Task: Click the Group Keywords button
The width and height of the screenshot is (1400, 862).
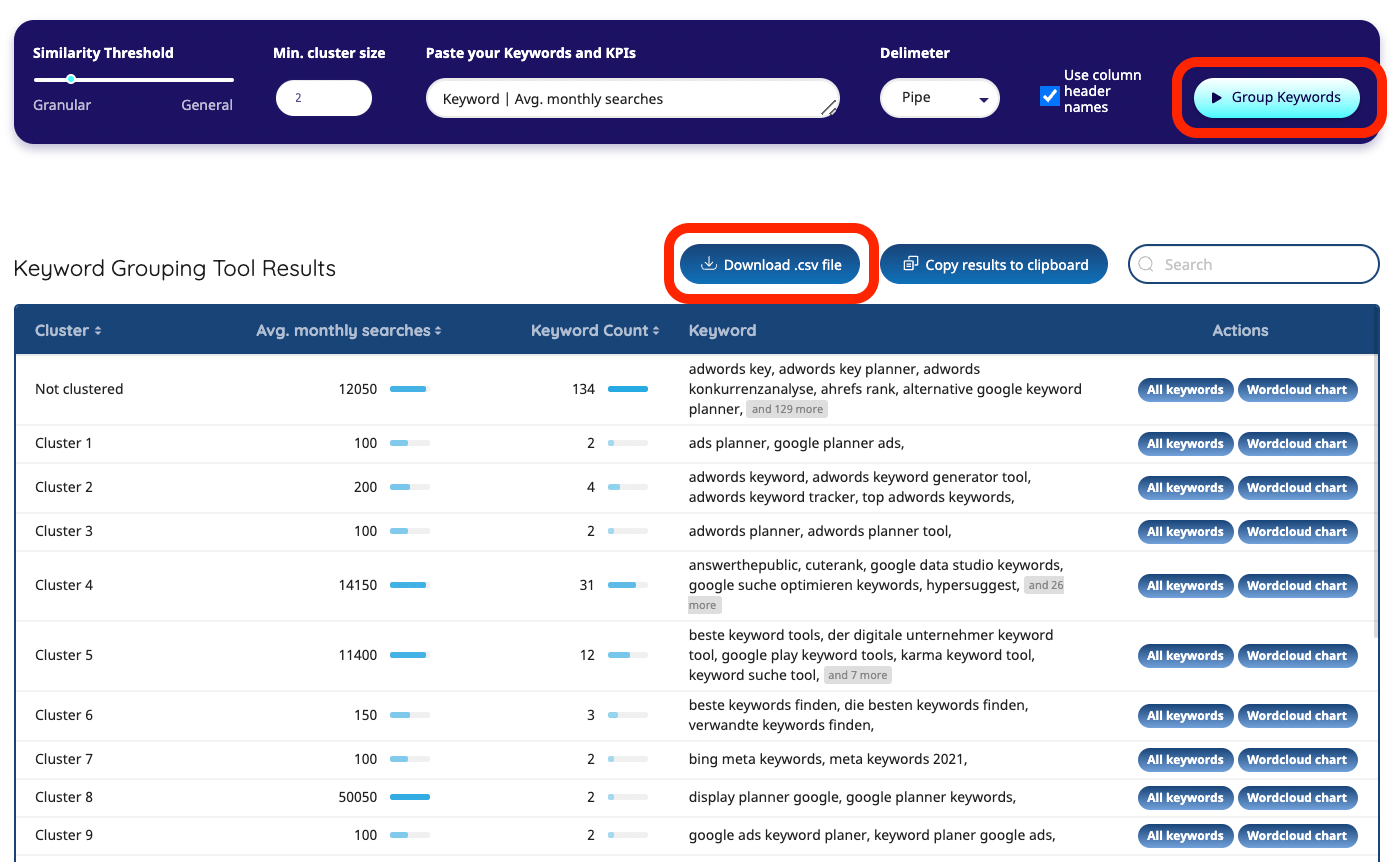Action: [1277, 98]
